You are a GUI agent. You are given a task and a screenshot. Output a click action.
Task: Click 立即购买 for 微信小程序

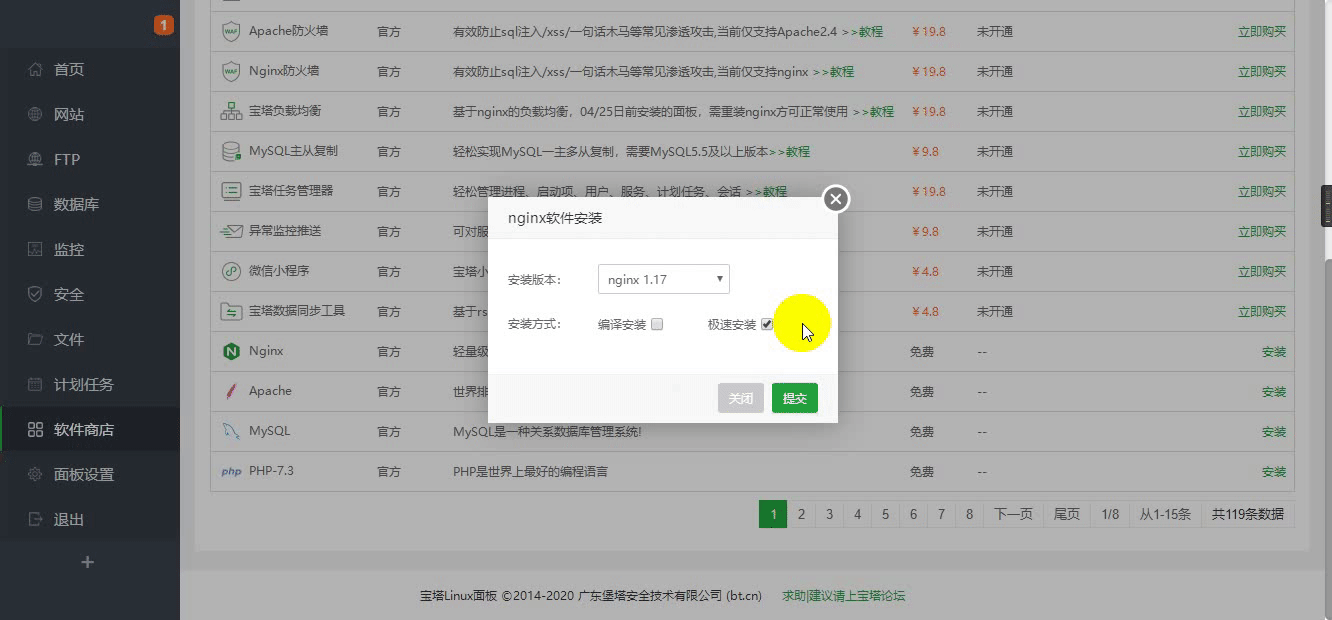point(1262,271)
